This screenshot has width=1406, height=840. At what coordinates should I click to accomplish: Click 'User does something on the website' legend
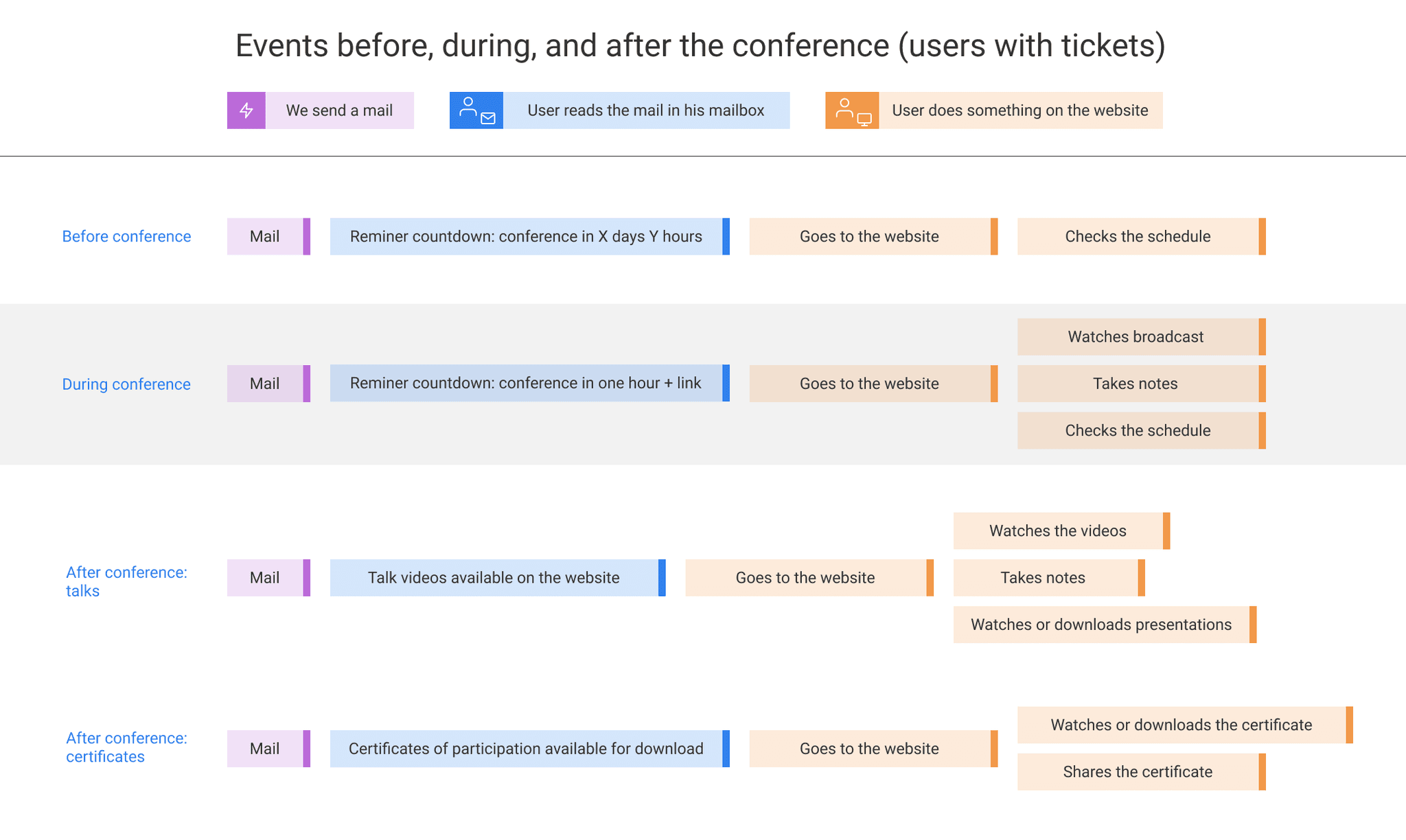click(x=1019, y=110)
